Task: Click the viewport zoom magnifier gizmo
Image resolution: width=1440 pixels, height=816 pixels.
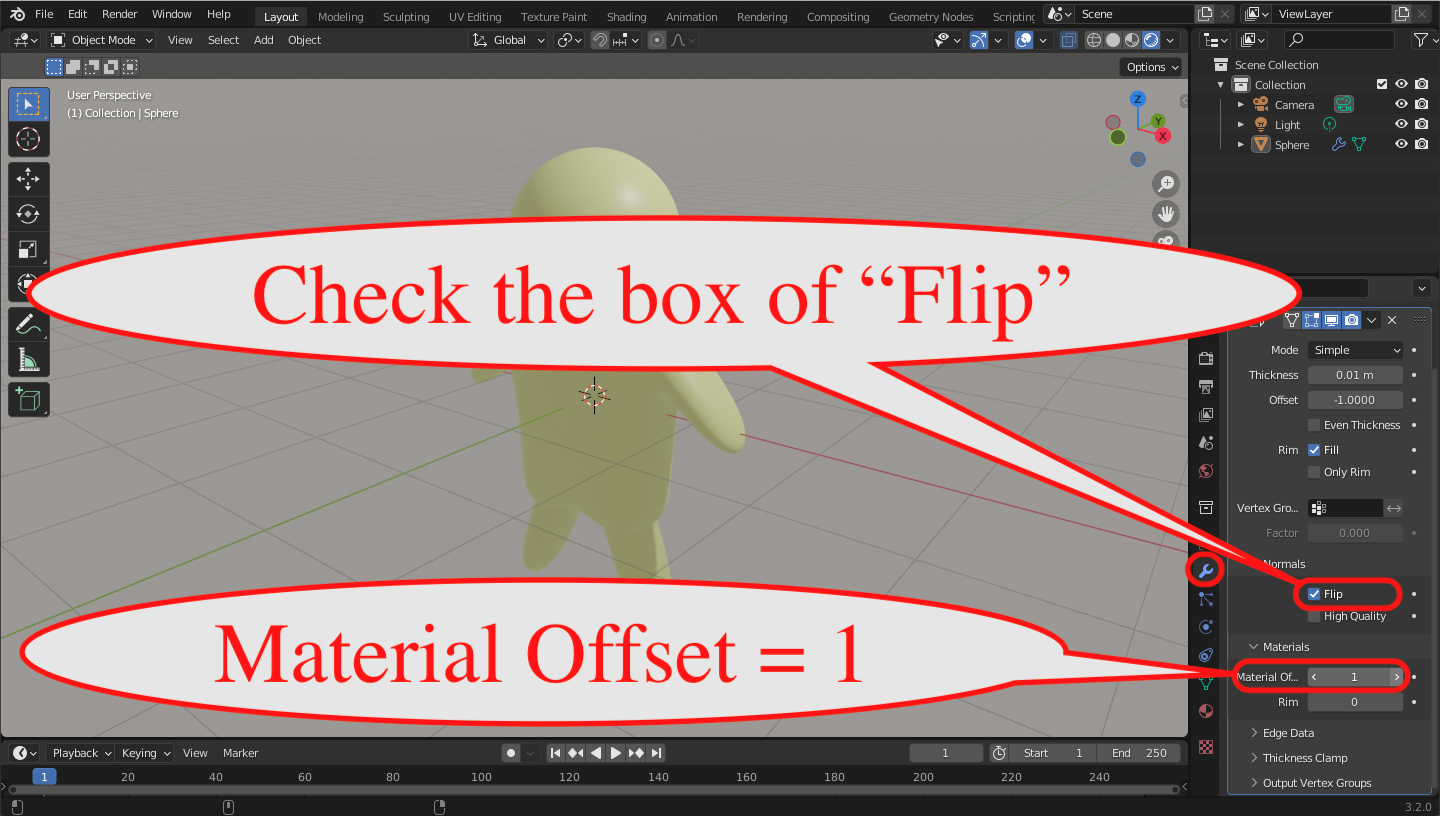Action: pyautogui.click(x=1166, y=184)
